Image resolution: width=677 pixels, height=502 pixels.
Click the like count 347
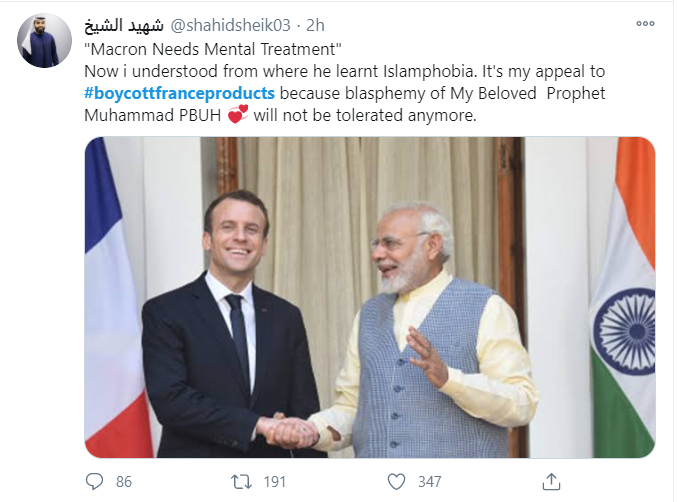tap(429, 482)
